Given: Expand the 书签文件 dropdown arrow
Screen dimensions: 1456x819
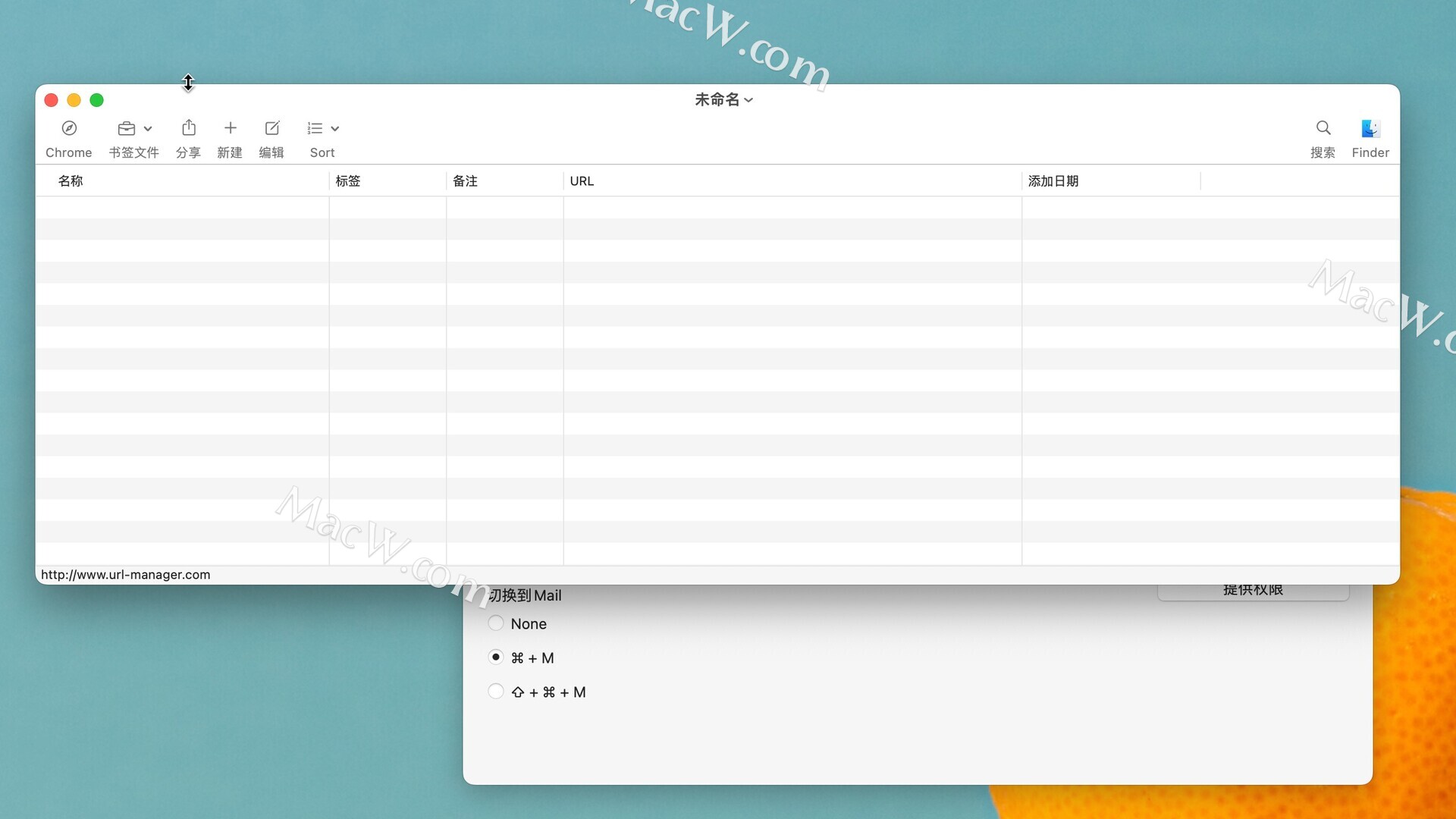Looking at the screenshot, I should (148, 129).
